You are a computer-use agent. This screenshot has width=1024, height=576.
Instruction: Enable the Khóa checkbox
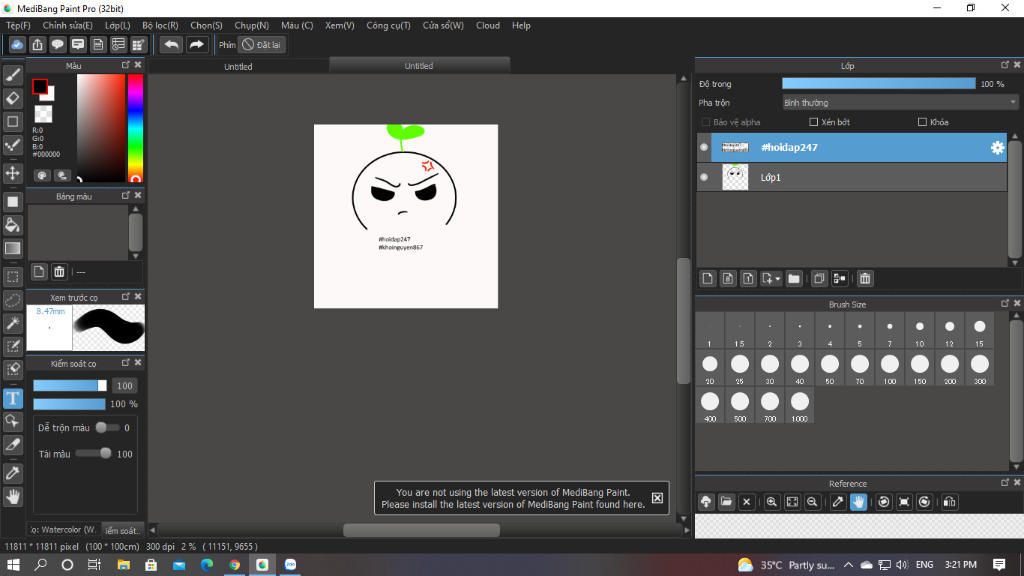click(x=922, y=122)
